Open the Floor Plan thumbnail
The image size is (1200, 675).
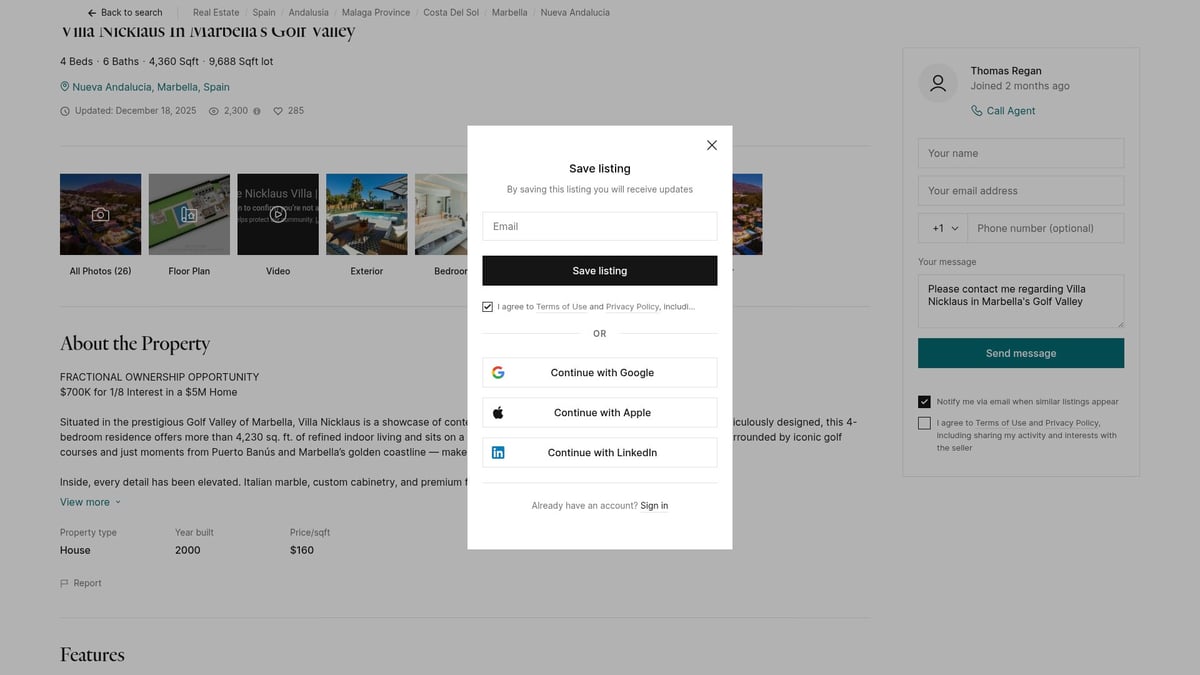[x=189, y=214]
